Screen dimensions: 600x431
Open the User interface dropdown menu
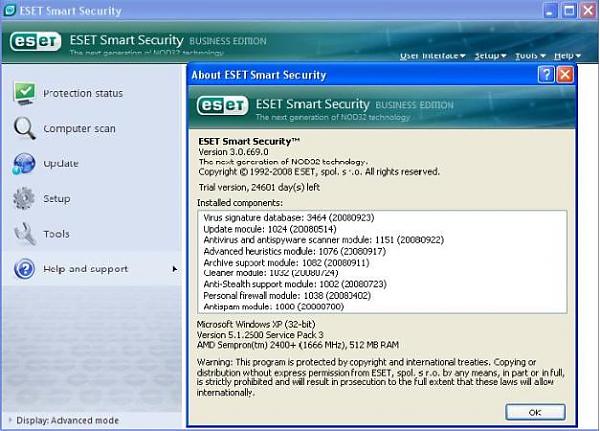(432, 56)
